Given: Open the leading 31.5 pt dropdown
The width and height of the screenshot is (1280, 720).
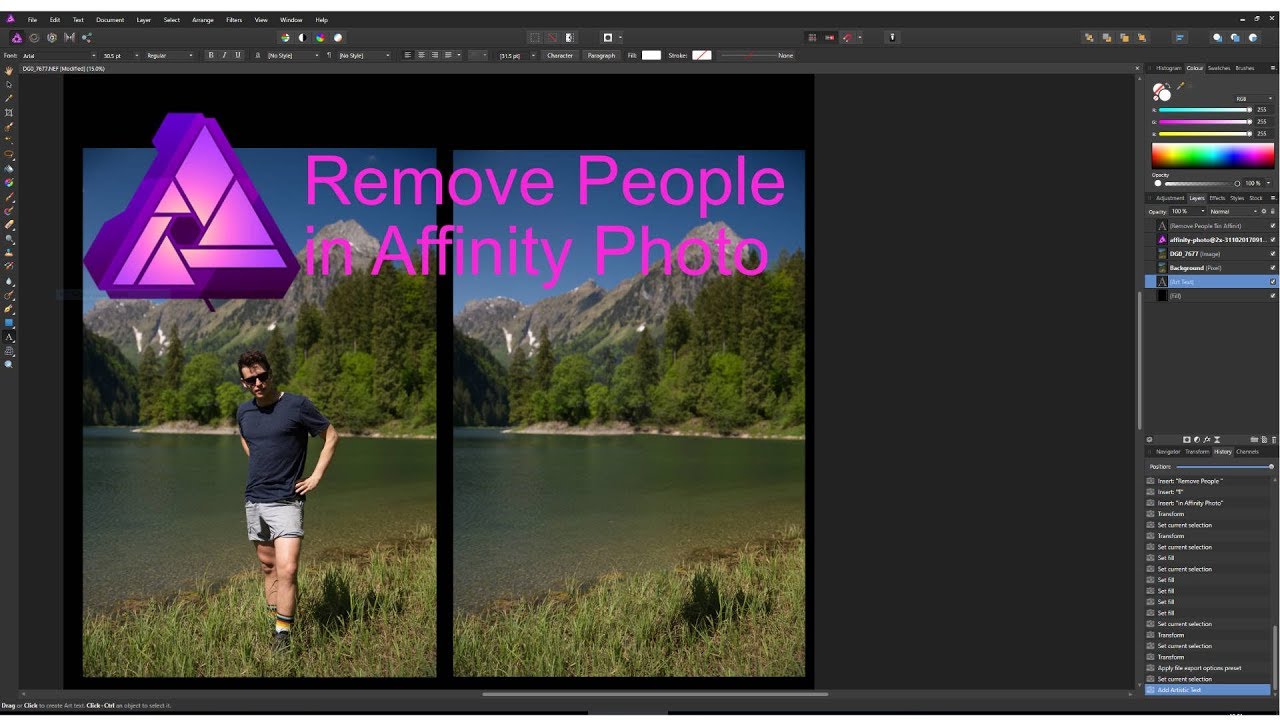Looking at the screenshot, I should 517,55.
